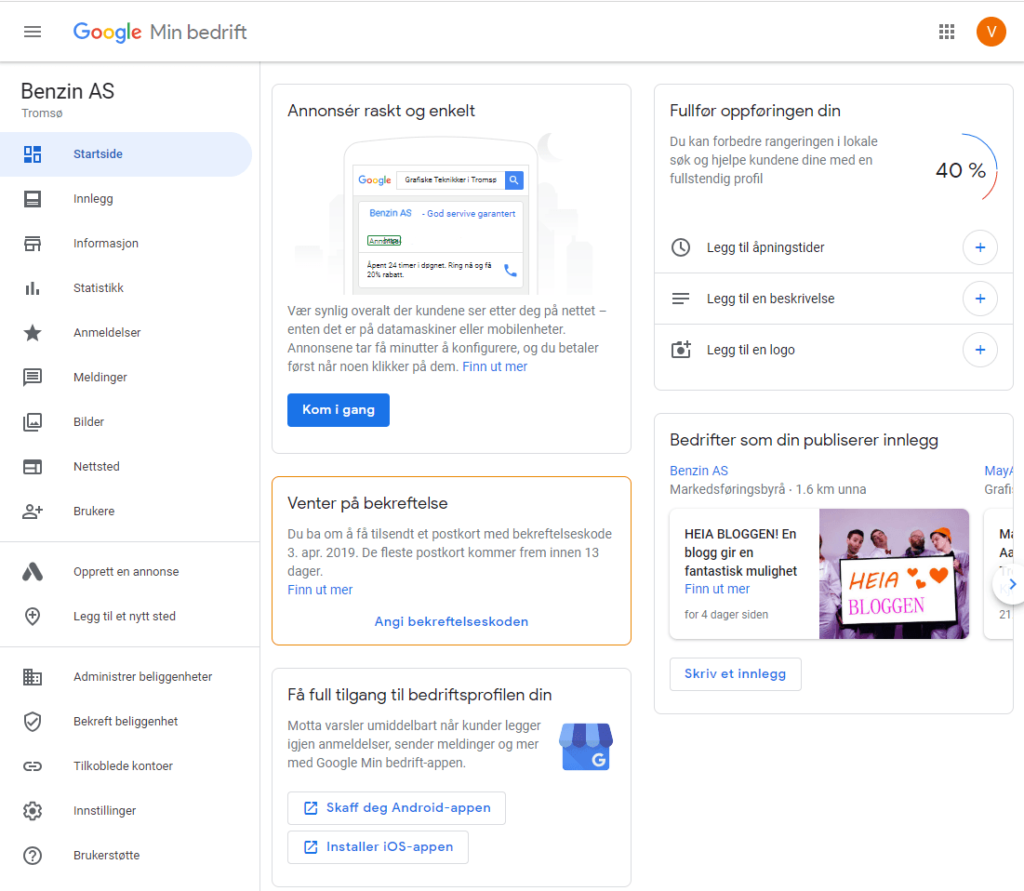
Task: Click Installer iOS-appen button
Action: (377, 847)
